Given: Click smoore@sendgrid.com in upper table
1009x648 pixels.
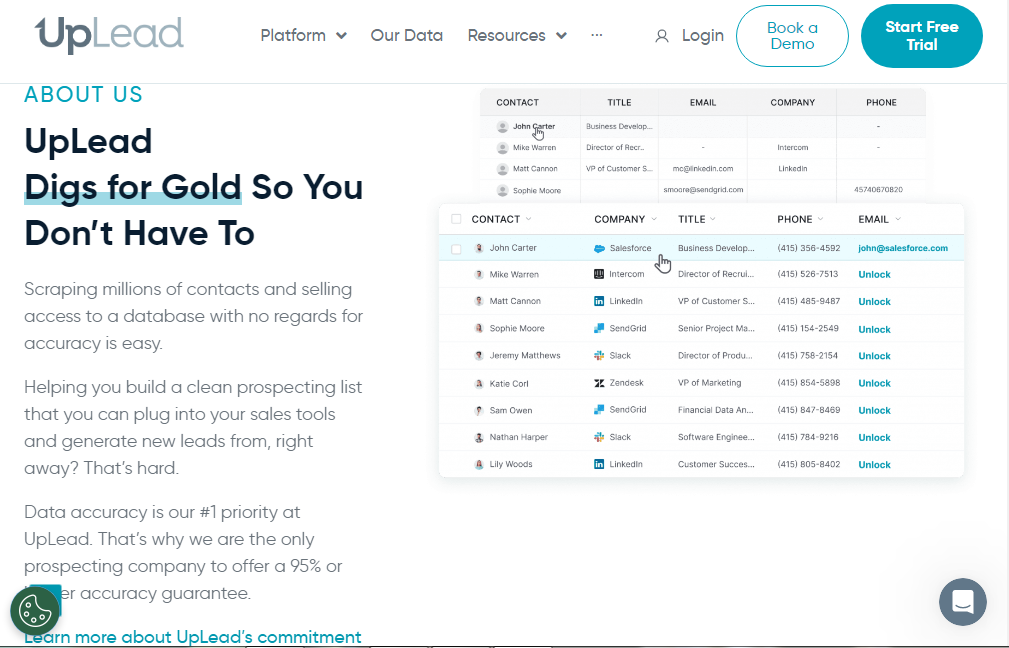Looking at the screenshot, I should pyautogui.click(x=703, y=190).
